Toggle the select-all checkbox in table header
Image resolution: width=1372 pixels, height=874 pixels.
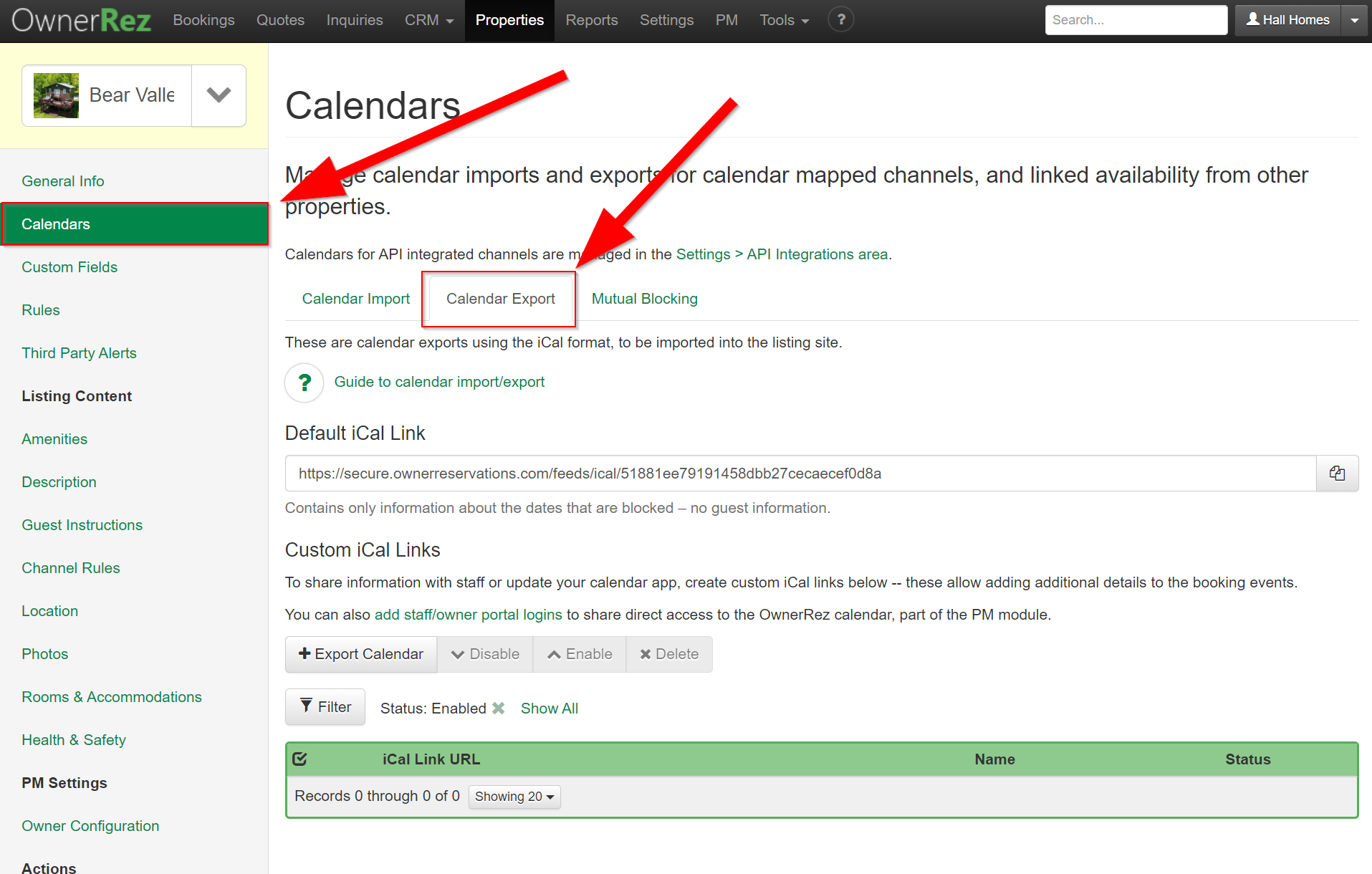300,759
